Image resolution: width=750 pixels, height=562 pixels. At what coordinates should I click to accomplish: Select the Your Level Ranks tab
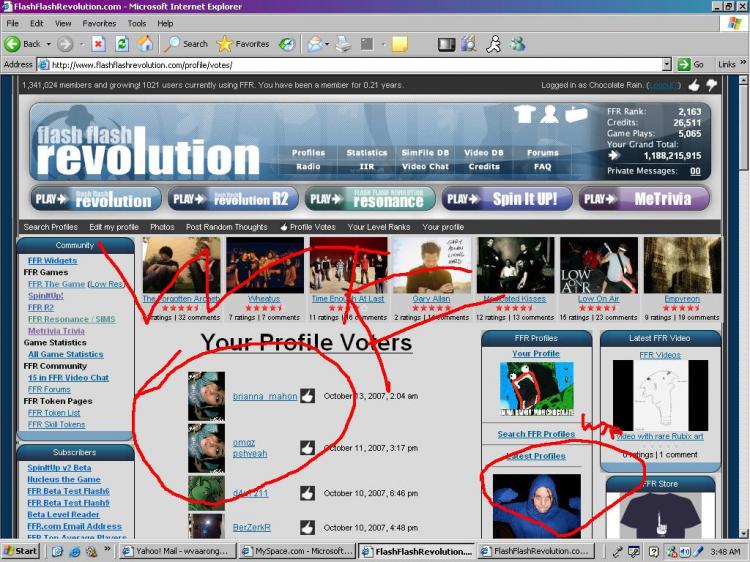click(x=379, y=227)
